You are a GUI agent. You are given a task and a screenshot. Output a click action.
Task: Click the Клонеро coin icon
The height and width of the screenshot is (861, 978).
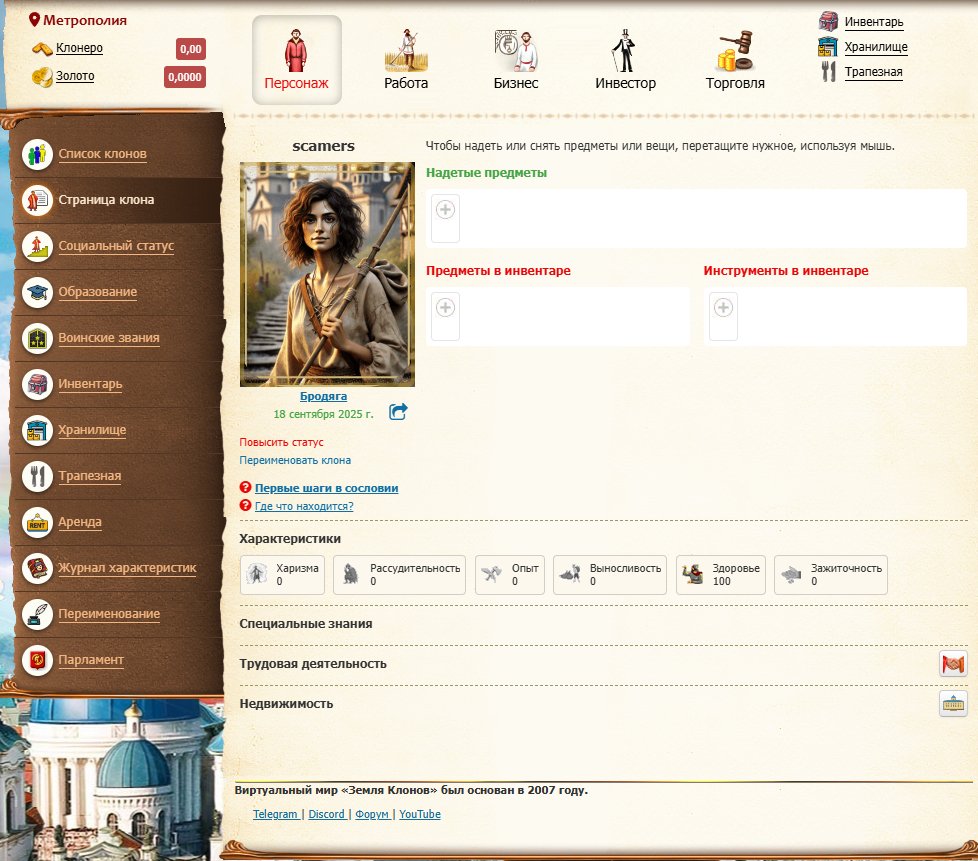tap(42, 48)
